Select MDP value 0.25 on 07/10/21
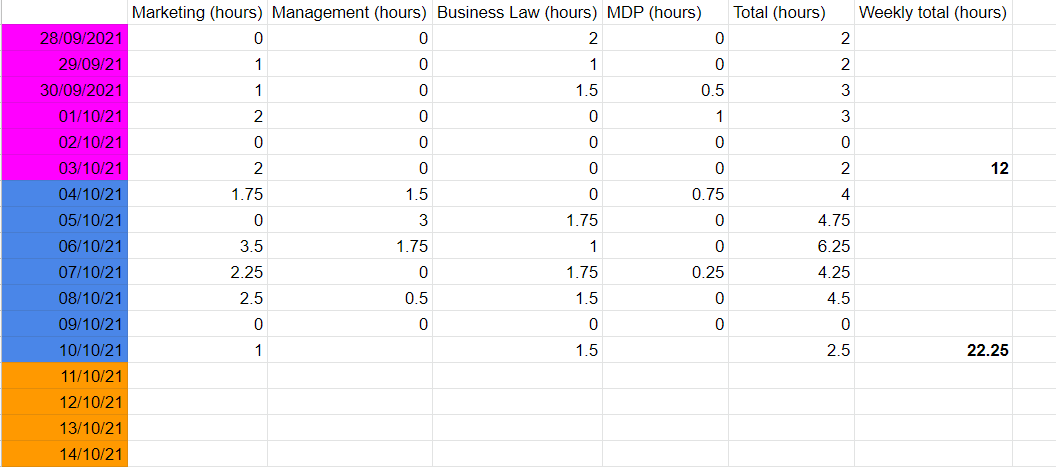 pyautogui.click(x=665, y=272)
